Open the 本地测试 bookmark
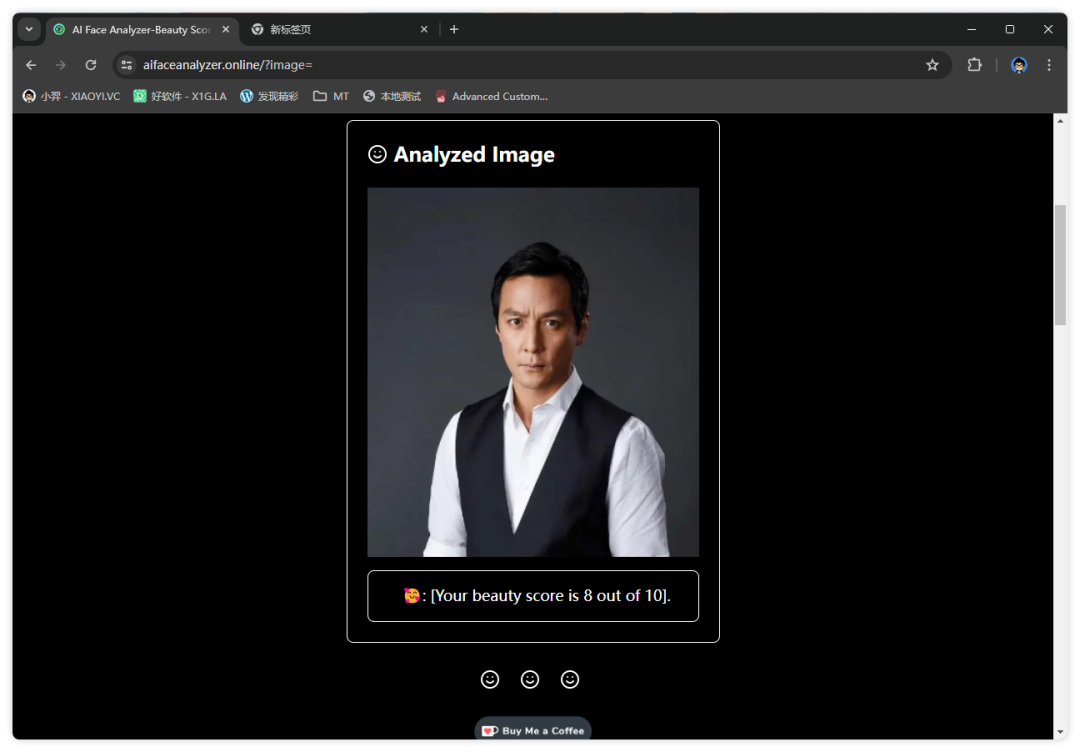The image size is (1080, 752). coord(392,96)
